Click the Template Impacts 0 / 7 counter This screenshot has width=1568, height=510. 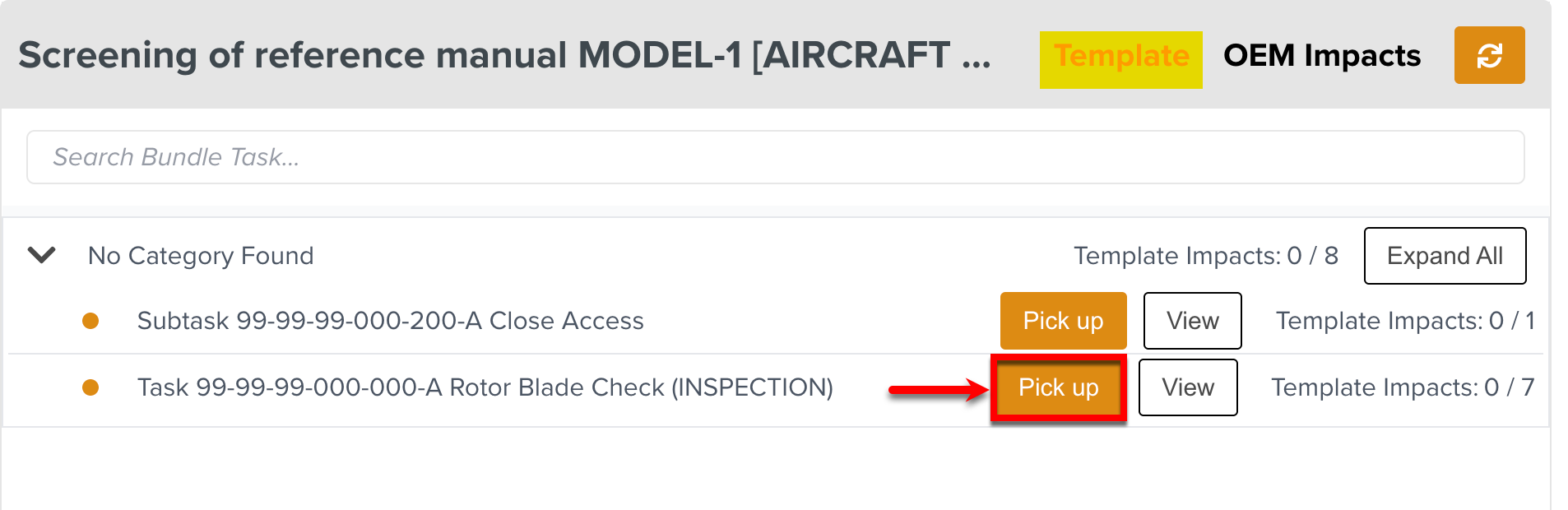1402,387
